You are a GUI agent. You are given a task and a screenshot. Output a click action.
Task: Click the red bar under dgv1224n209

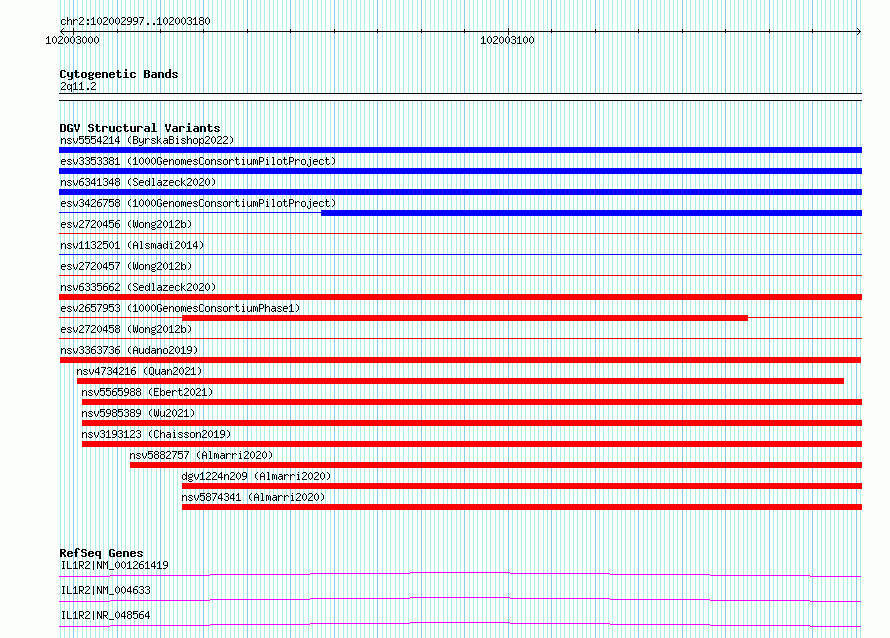(522, 486)
